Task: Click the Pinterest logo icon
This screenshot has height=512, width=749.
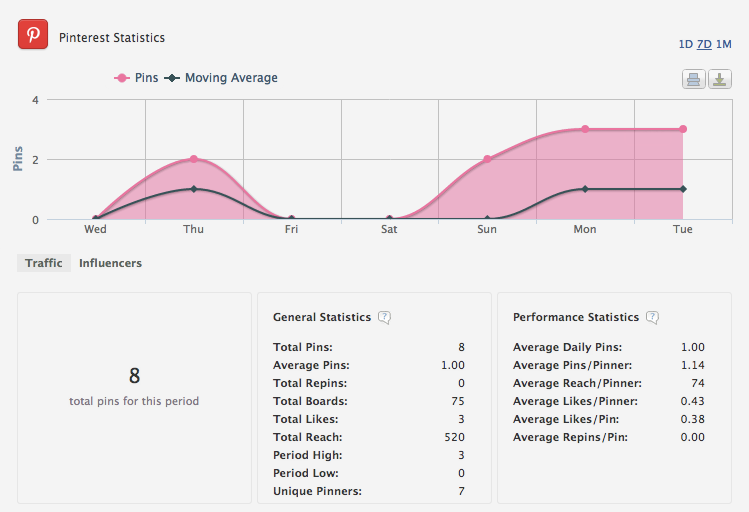Action: pyautogui.click(x=34, y=35)
